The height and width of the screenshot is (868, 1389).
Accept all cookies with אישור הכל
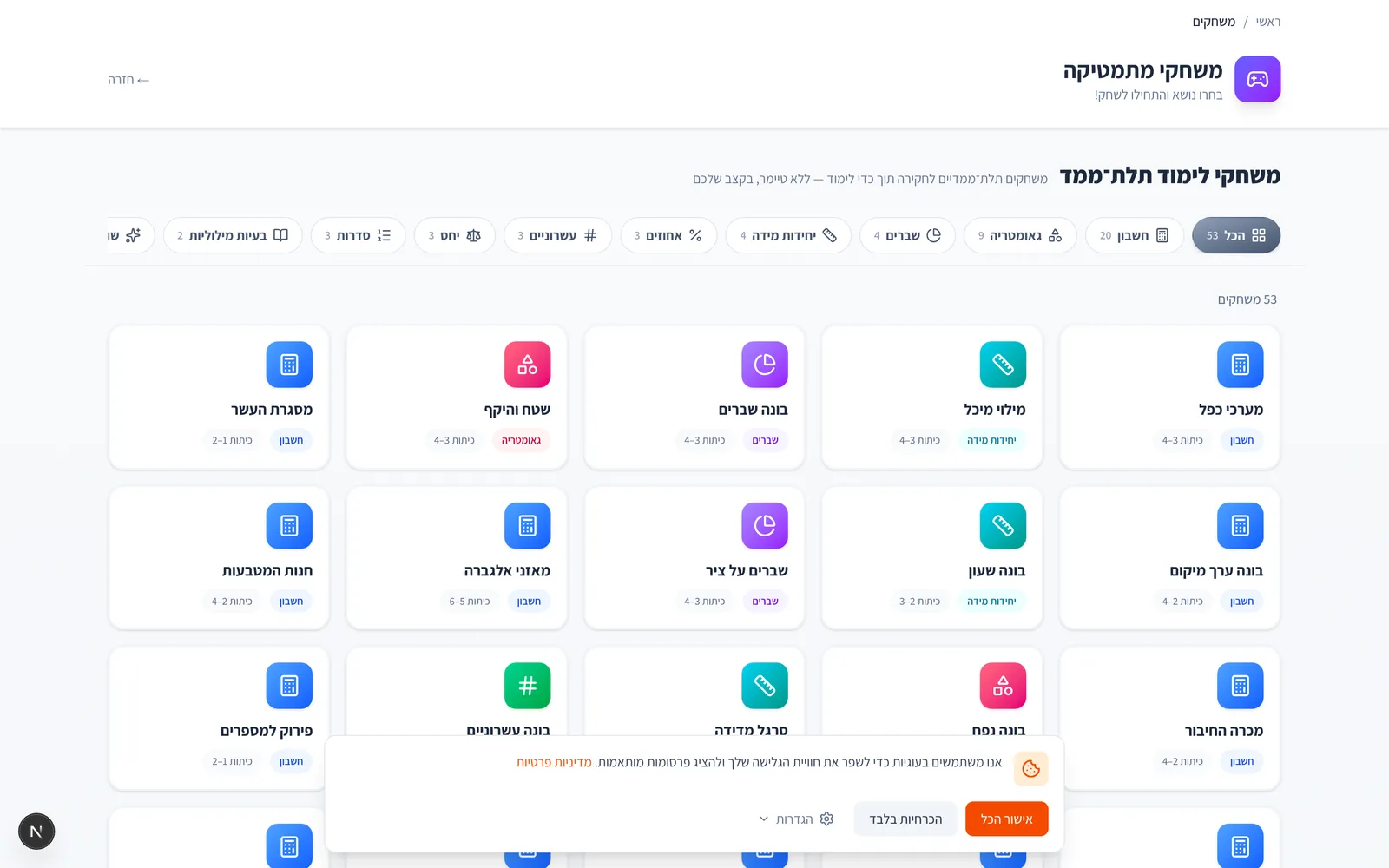(x=1006, y=819)
